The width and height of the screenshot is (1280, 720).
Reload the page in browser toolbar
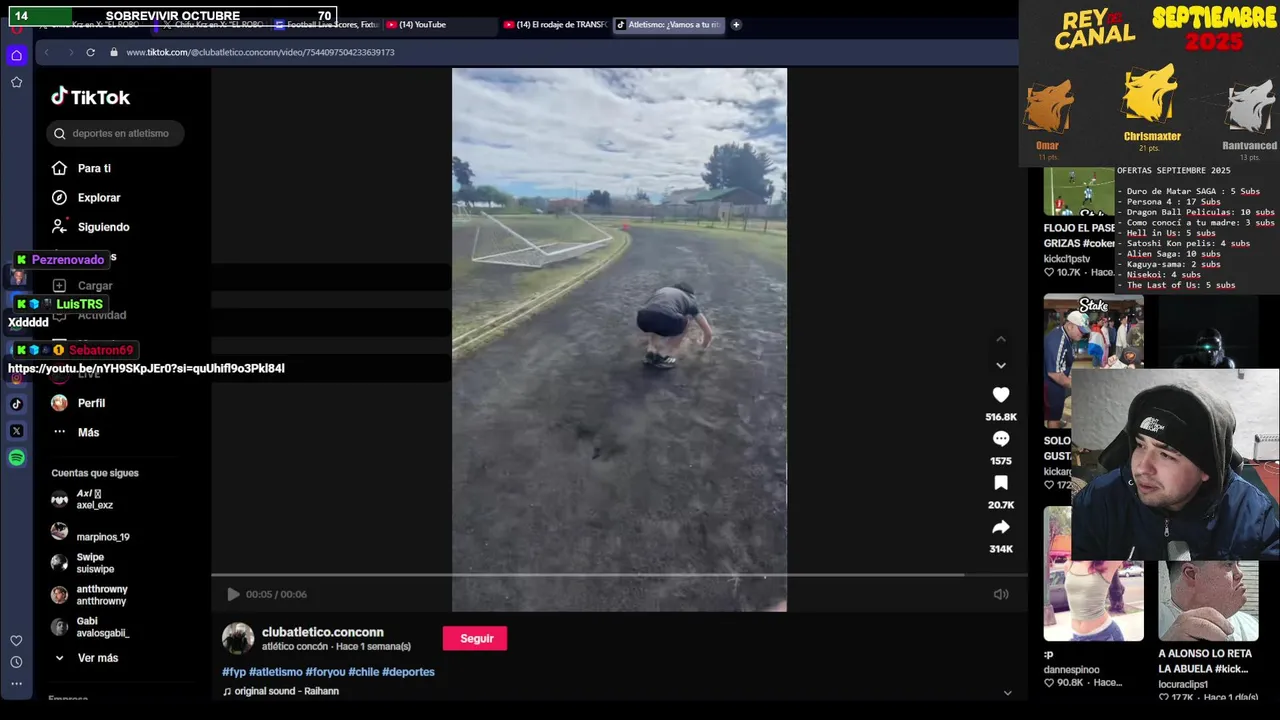90,52
